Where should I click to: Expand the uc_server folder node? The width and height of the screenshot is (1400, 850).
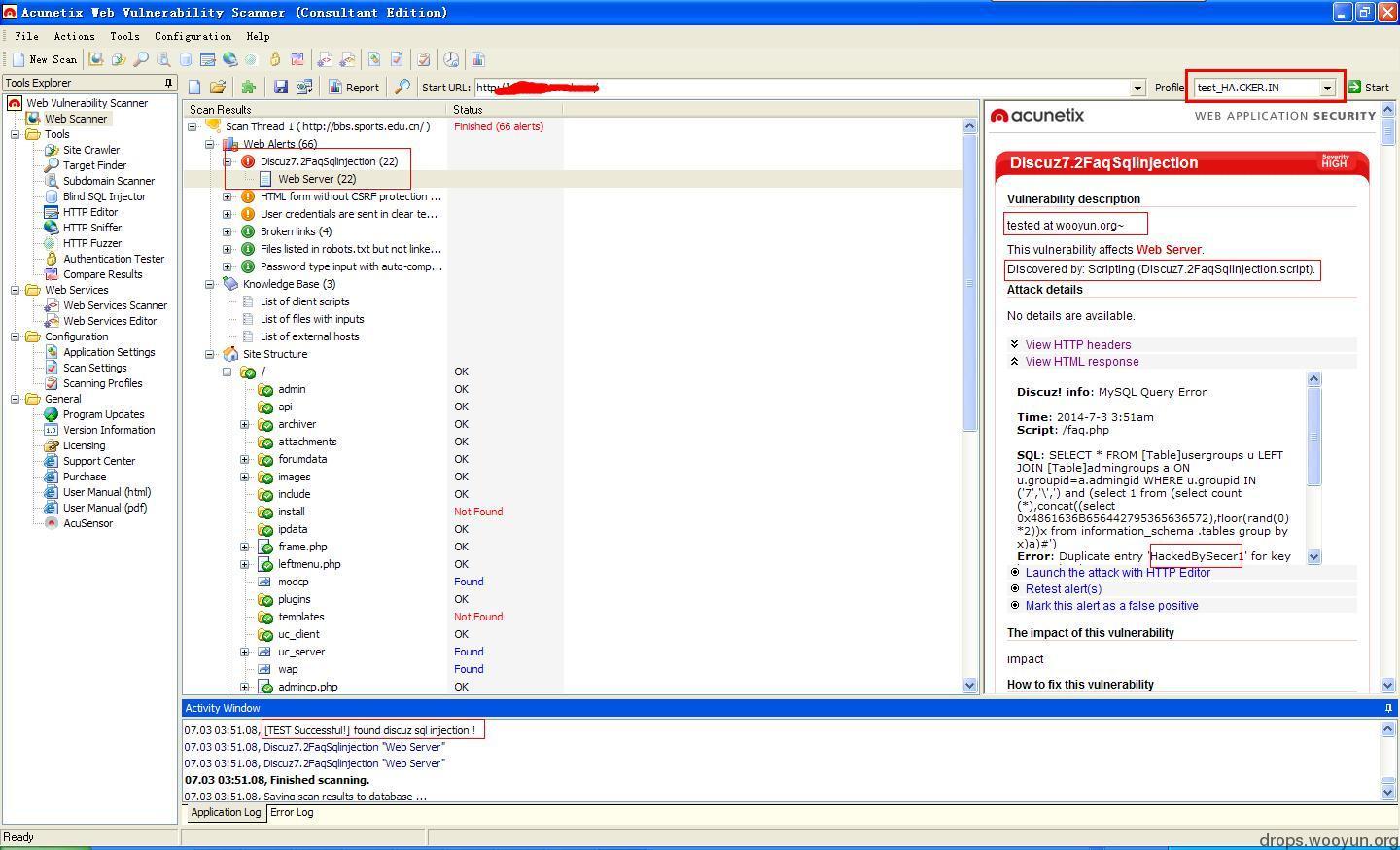(245, 652)
